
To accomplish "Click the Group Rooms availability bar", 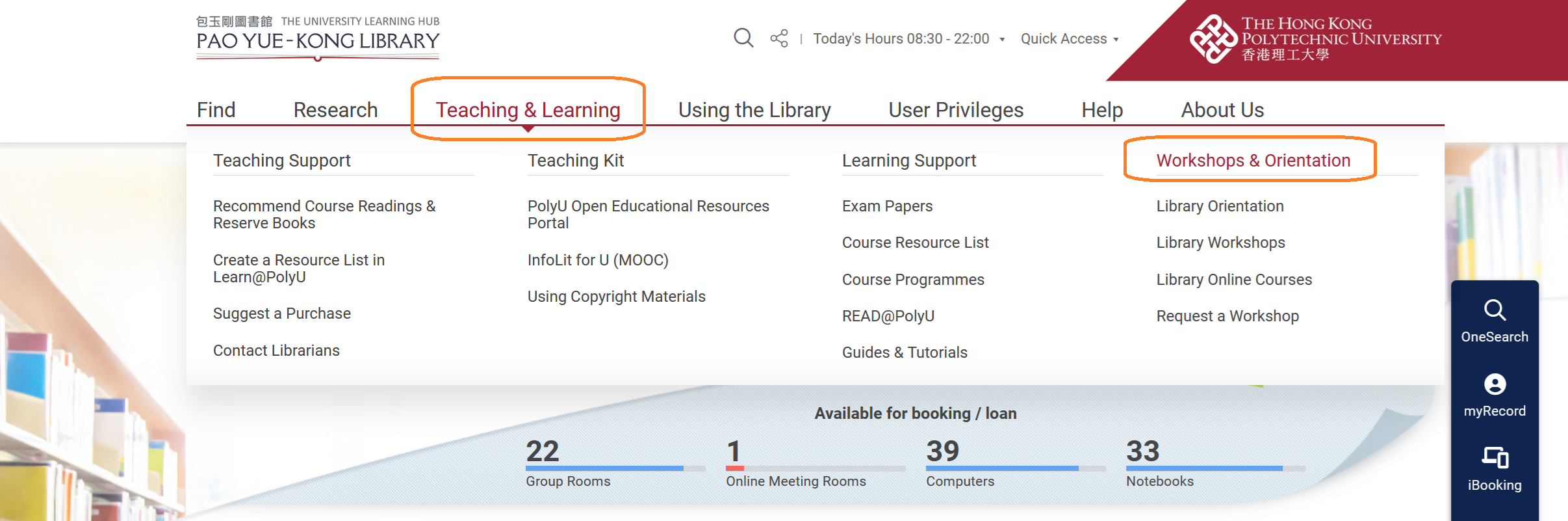I will pos(615,468).
